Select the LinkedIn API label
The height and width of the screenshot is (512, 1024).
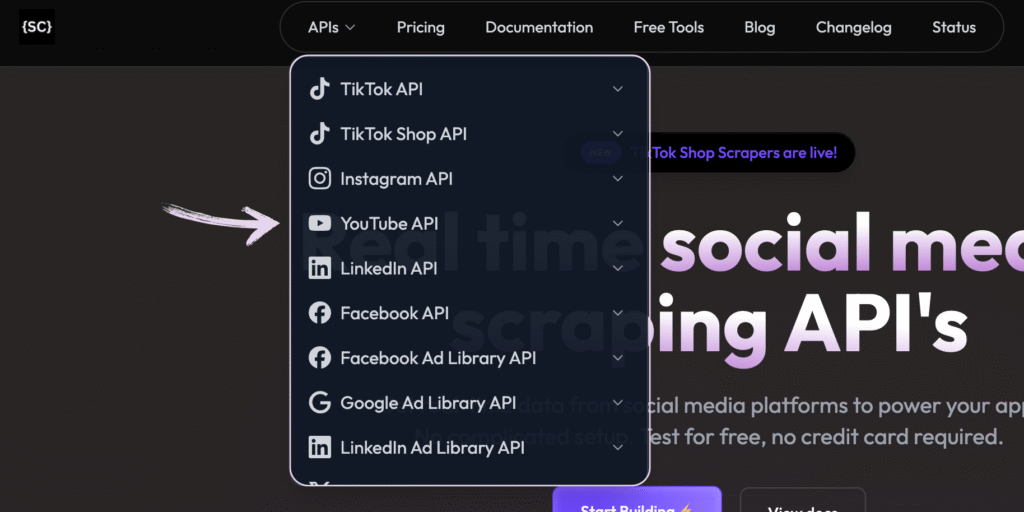389,268
